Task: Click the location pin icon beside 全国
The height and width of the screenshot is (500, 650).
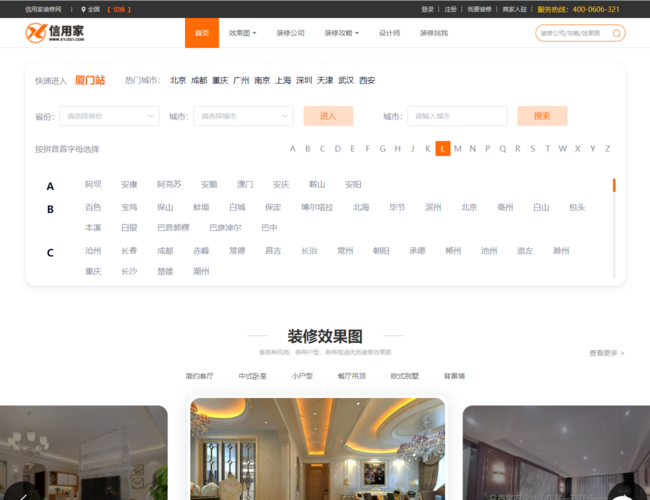Action: pos(83,9)
